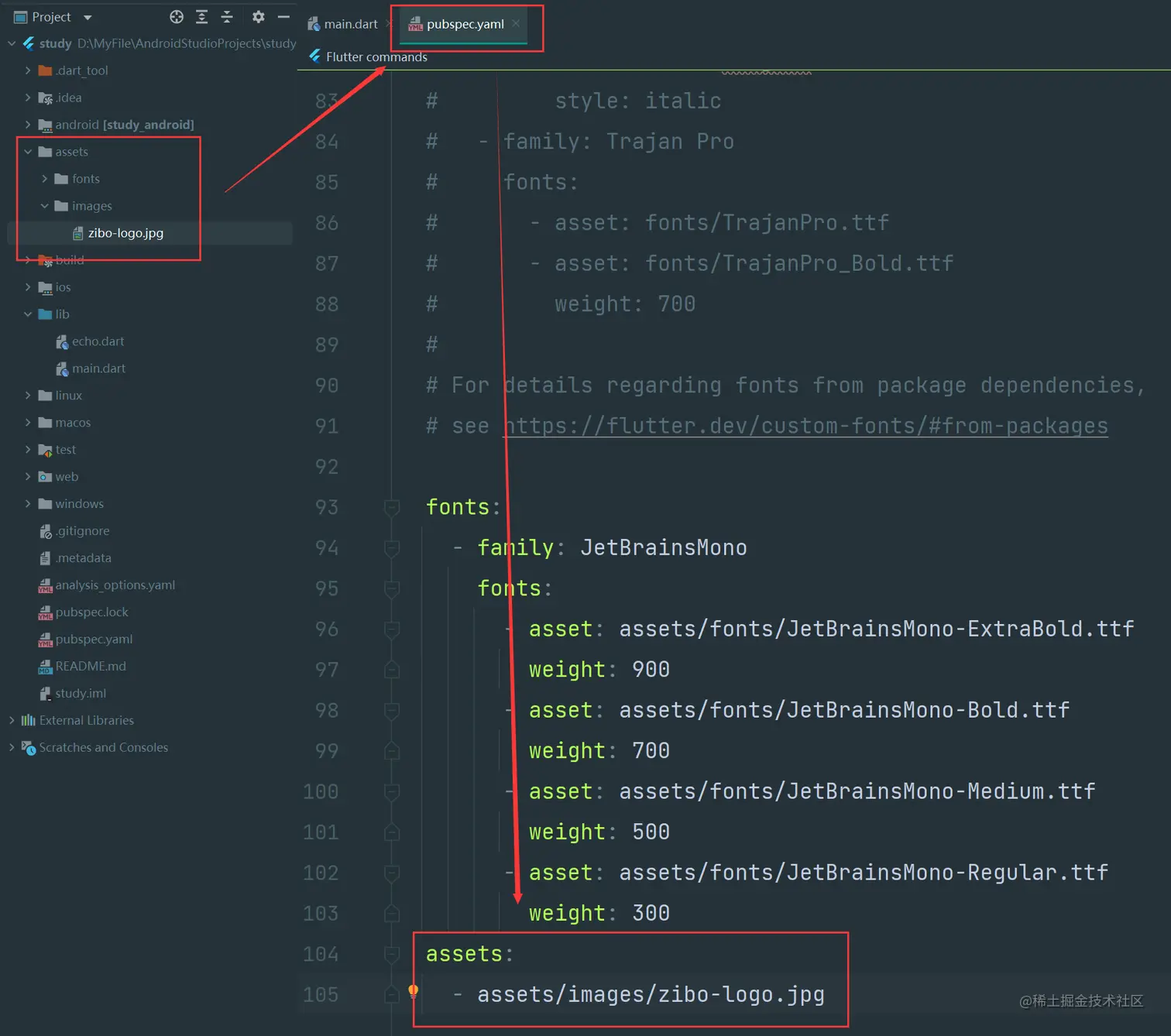Fold the Bold asset entry at line 98
The height and width of the screenshot is (1036, 1171).
[x=392, y=711]
